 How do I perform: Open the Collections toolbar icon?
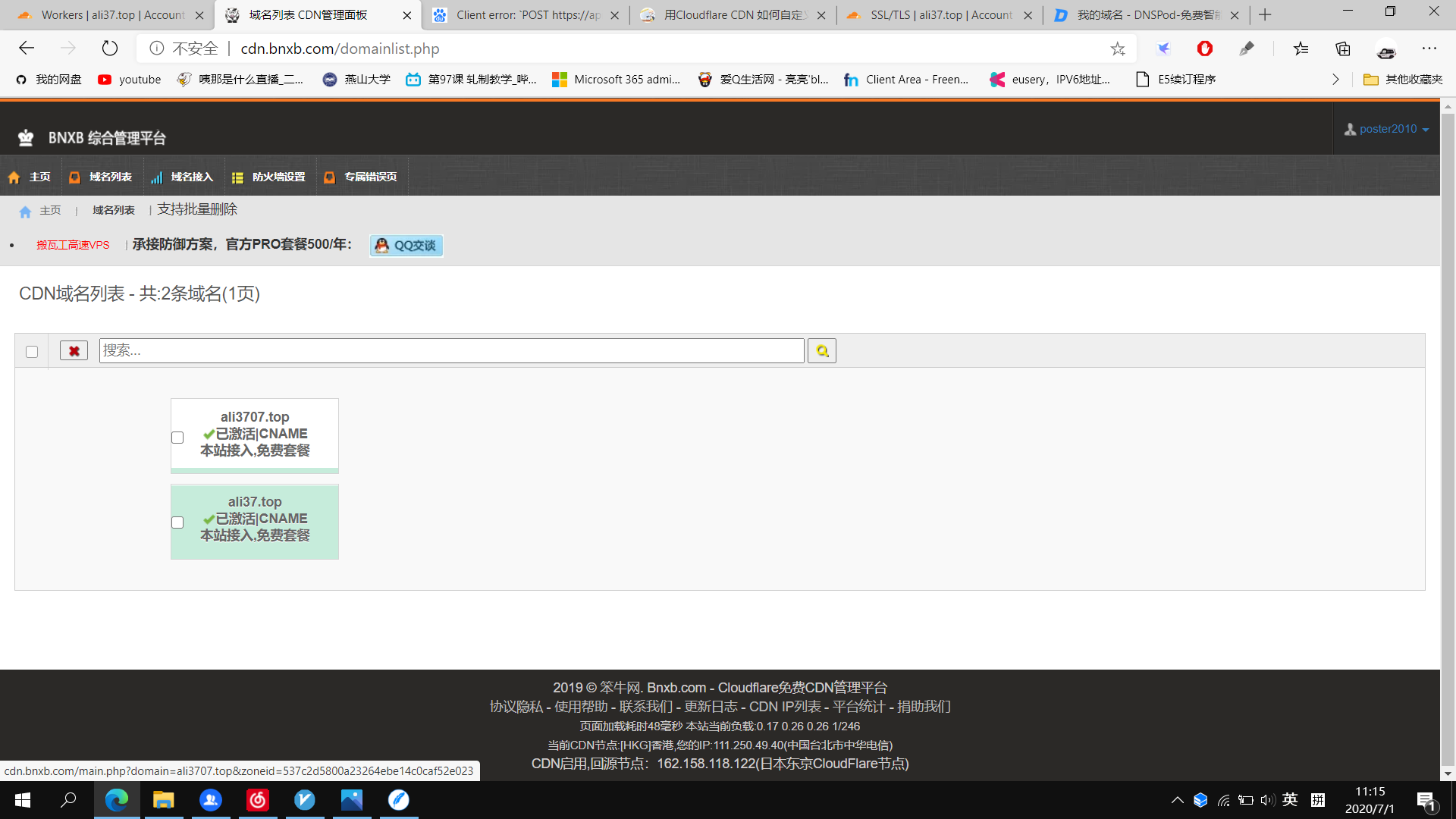pos(1343,49)
